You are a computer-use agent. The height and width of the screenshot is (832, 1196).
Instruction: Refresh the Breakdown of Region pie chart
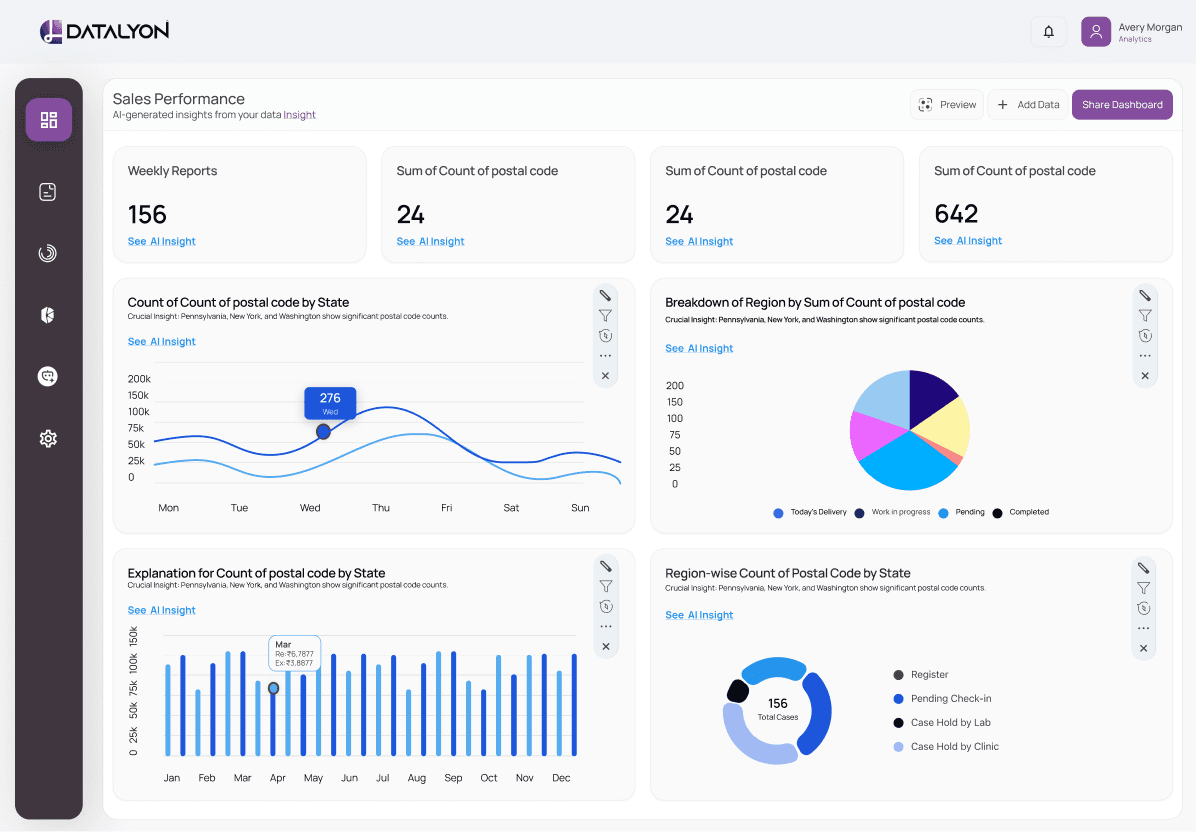pyautogui.click(x=1145, y=336)
